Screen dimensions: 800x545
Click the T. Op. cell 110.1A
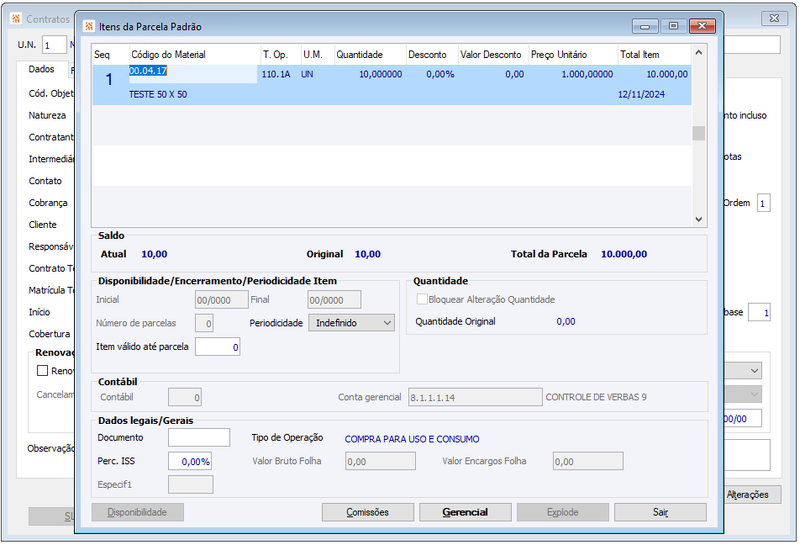tap(276, 75)
